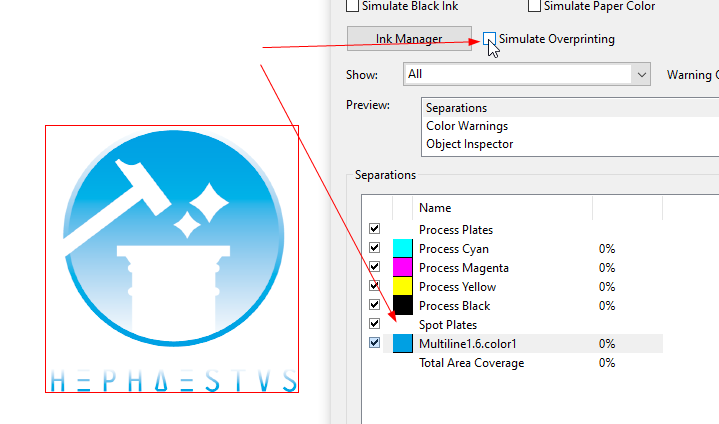Click the magenta color swatch
Image resolution: width=719 pixels, height=424 pixels.
(403, 267)
